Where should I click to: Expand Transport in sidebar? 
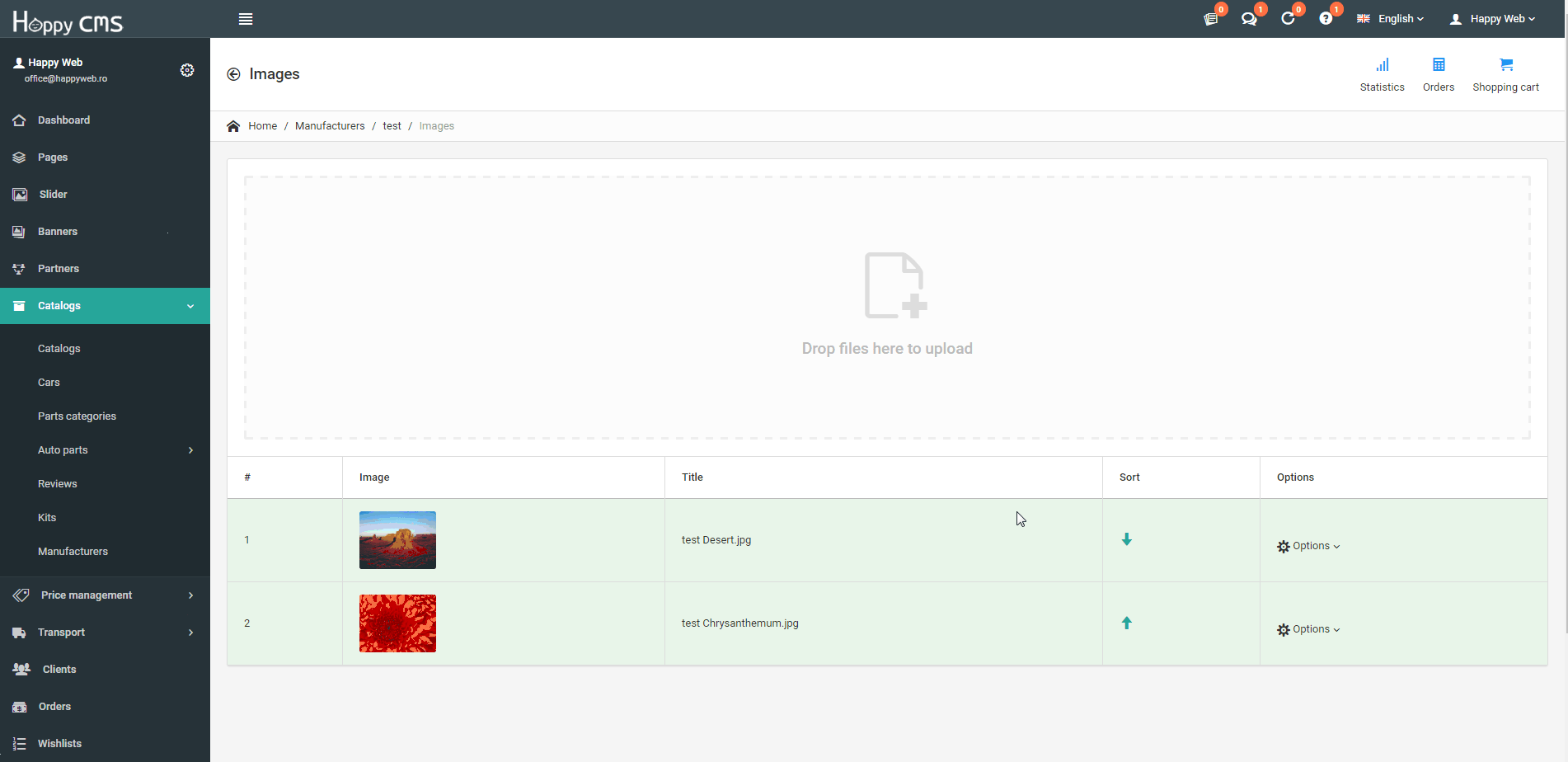[x=105, y=633]
